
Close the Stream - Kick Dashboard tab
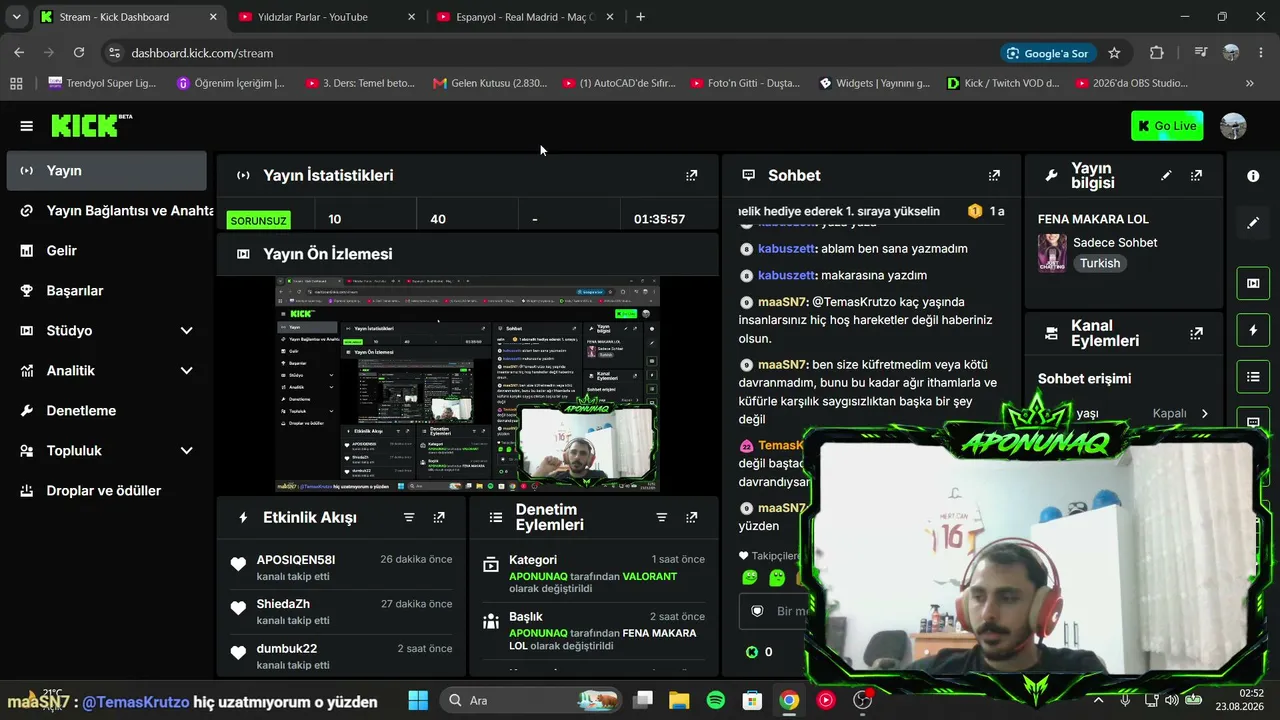tap(213, 17)
